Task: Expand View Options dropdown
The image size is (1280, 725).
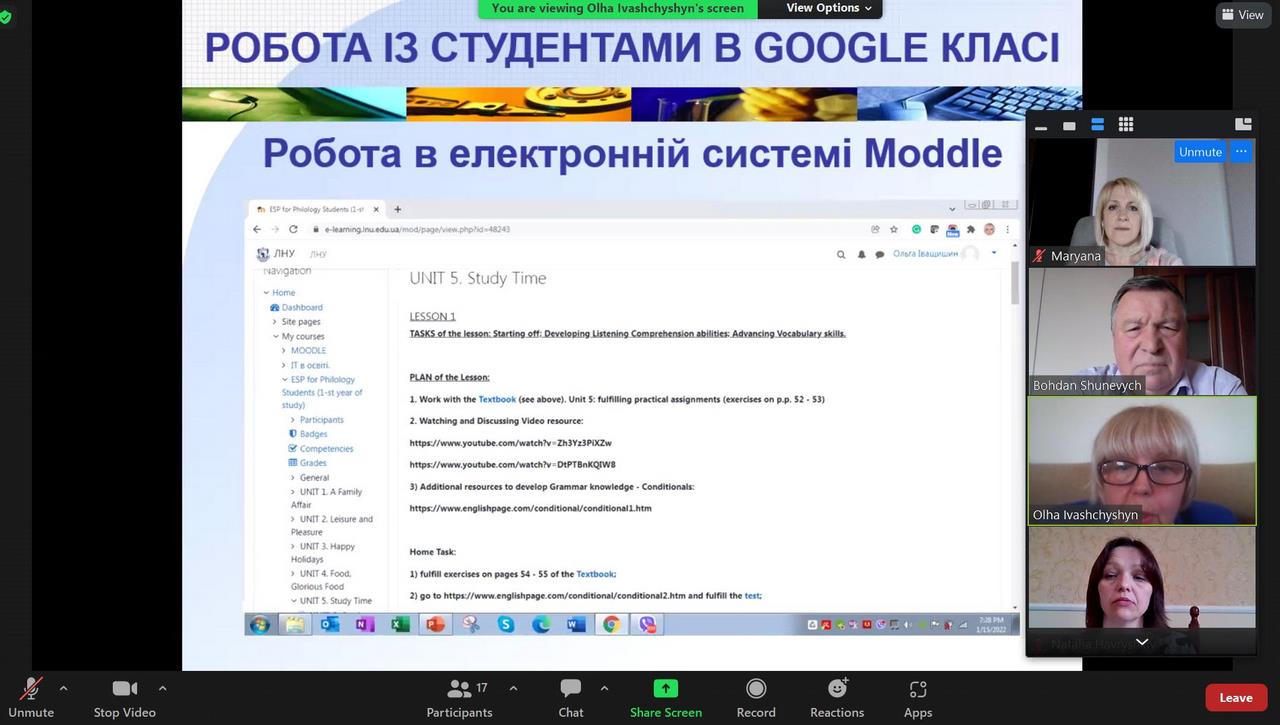Action: pos(828,8)
